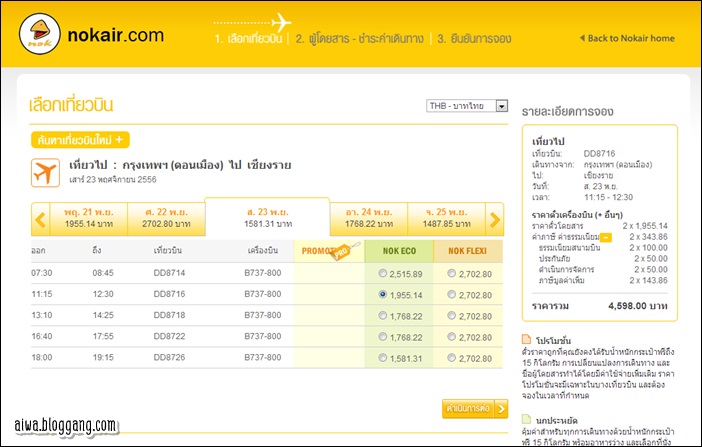Switch to the 21 พ.ย. date tab
This screenshot has height=447, width=702.
pos(89,219)
